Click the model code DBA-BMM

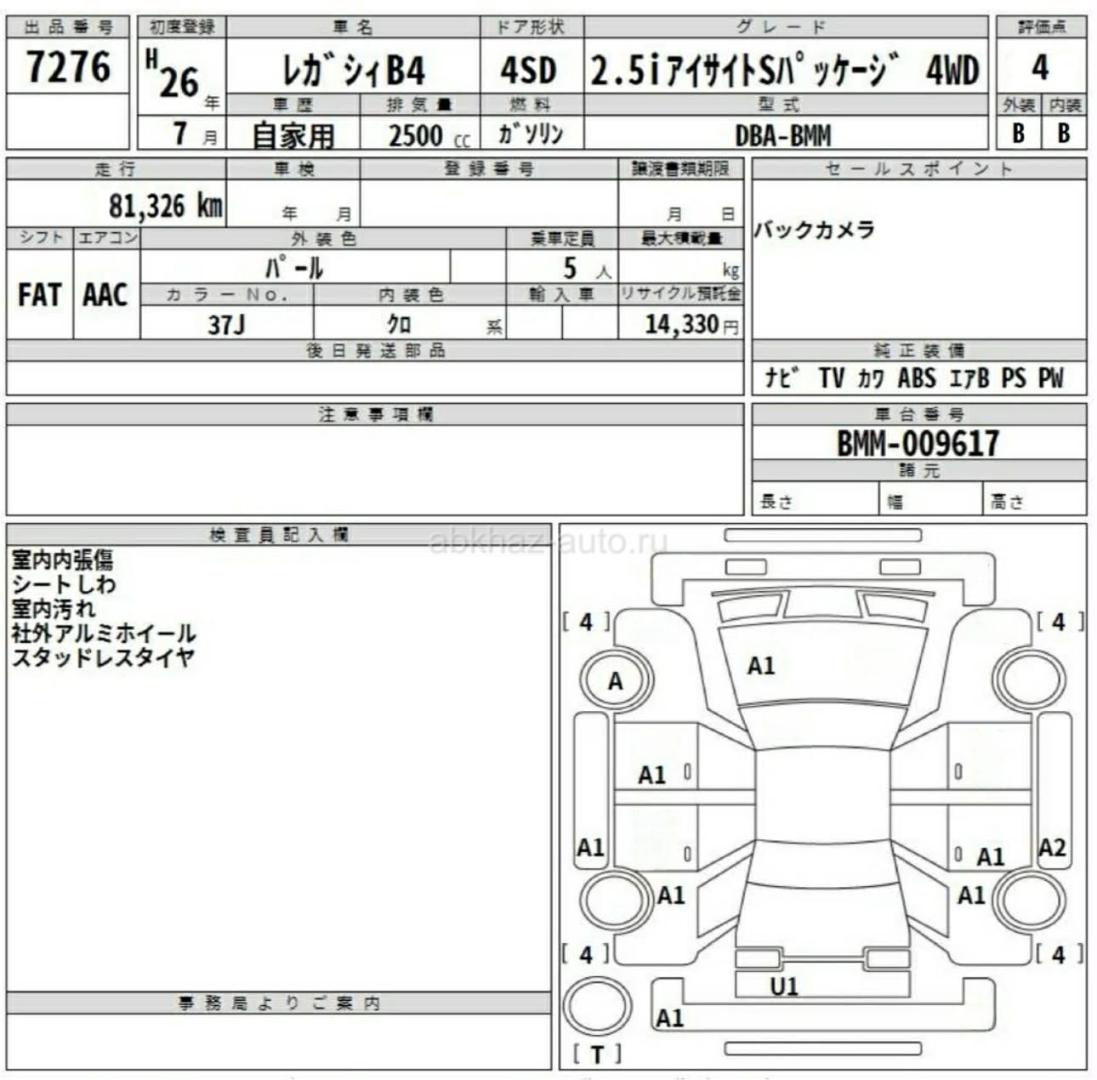pyautogui.click(x=784, y=135)
